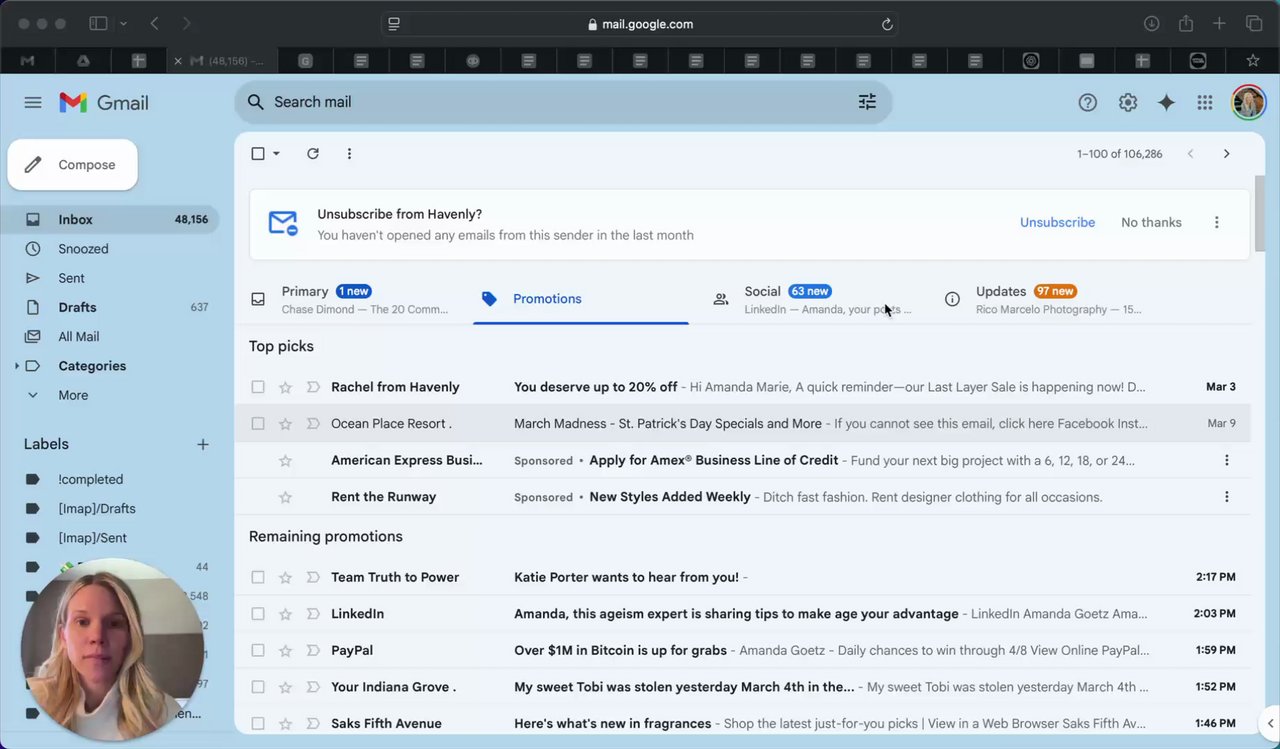Select Your Indiana Grove email checkbox
Screen dimensions: 1280x749
[258, 687]
